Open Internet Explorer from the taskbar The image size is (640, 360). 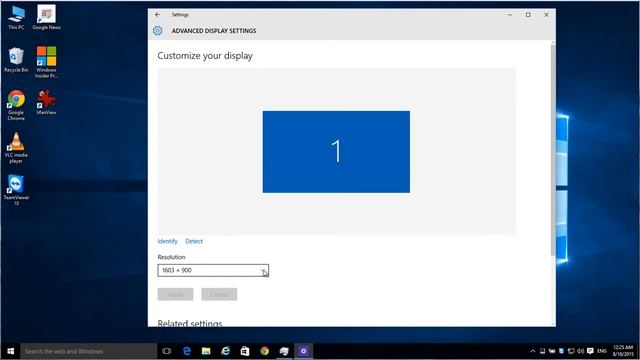(x=225, y=351)
